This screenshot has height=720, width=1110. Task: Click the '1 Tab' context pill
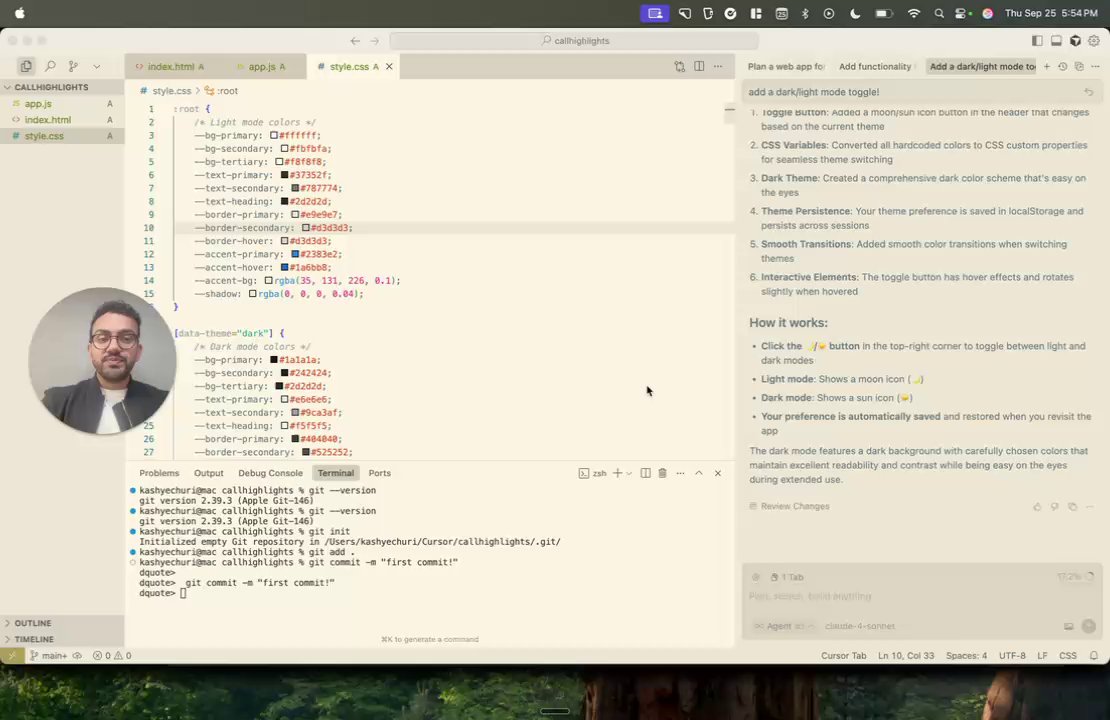coord(786,577)
